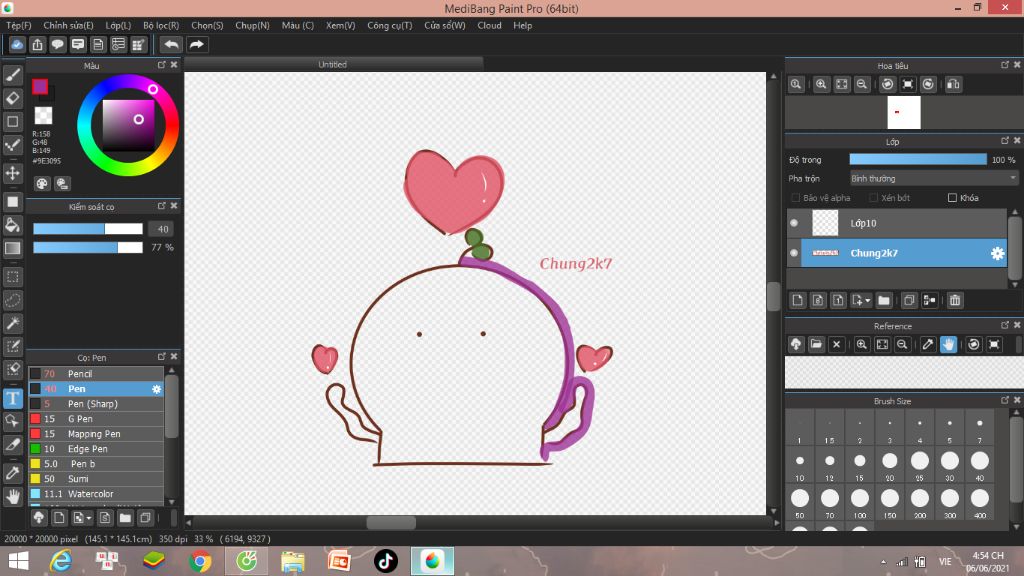The width and height of the screenshot is (1024, 576).
Task: Open Google Chrome from taskbar
Action: click(200, 561)
